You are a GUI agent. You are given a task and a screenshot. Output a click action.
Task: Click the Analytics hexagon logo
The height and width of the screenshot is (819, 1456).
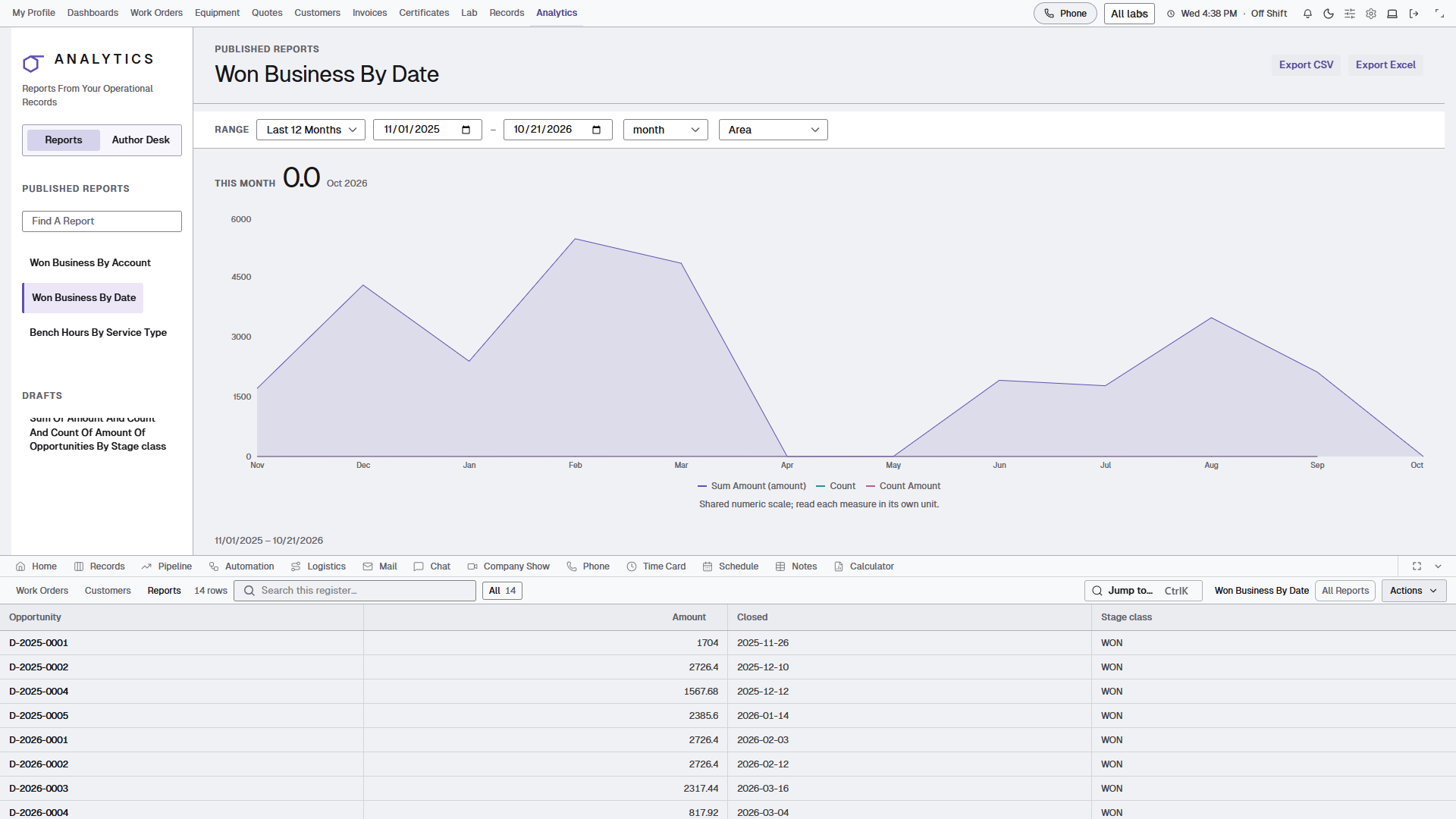click(32, 64)
